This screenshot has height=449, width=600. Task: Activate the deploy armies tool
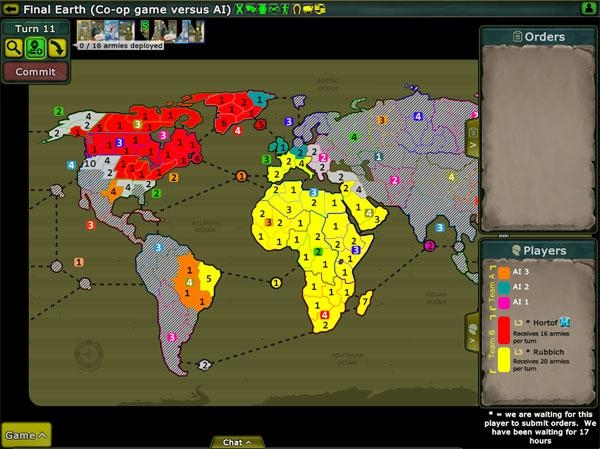[35, 48]
